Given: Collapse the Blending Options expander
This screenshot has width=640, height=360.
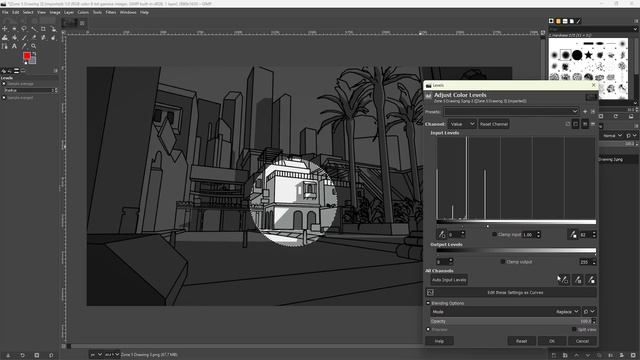Looking at the screenshot, I should [x=428, y=303].
